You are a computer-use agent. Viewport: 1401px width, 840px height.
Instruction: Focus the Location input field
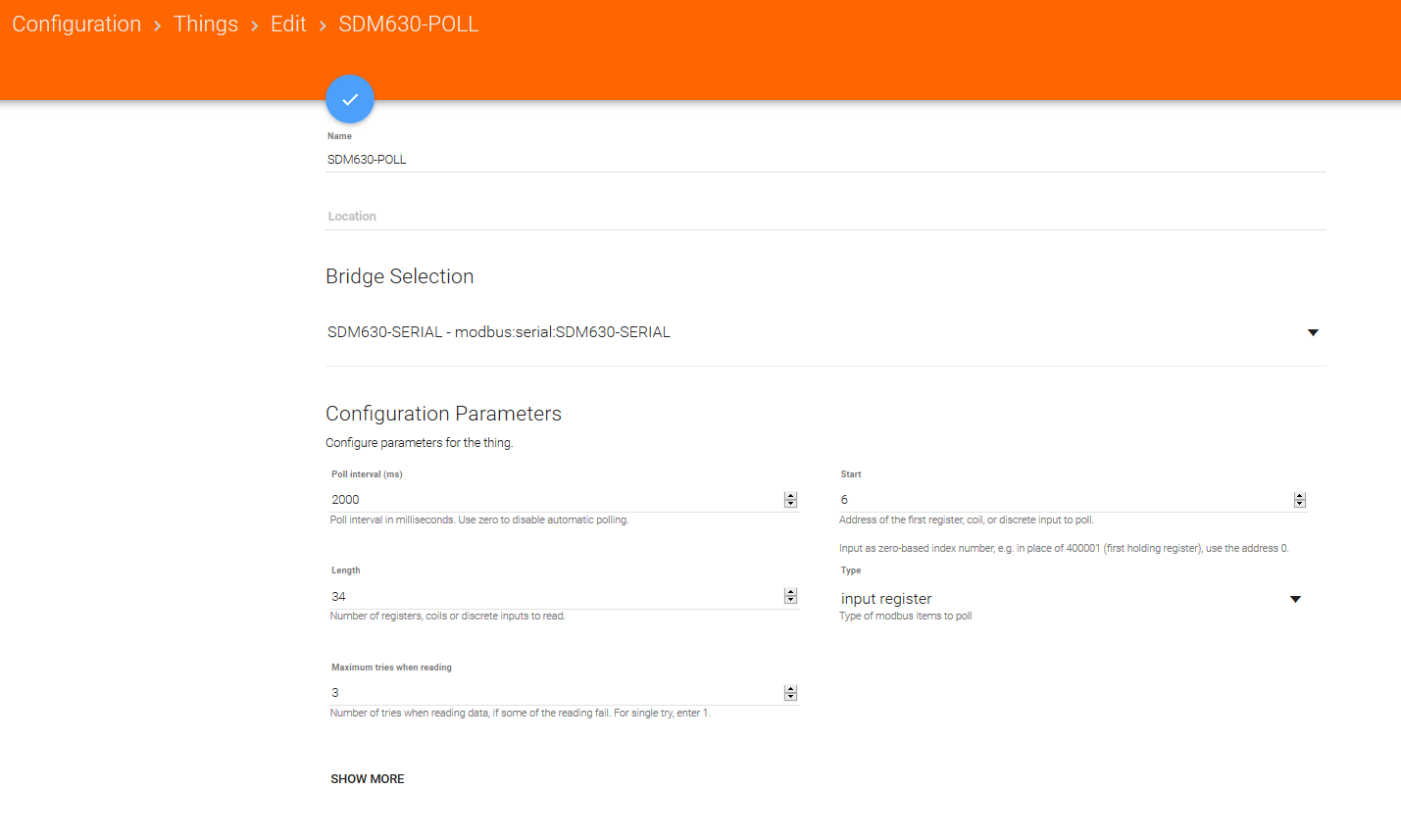[824, 217]
